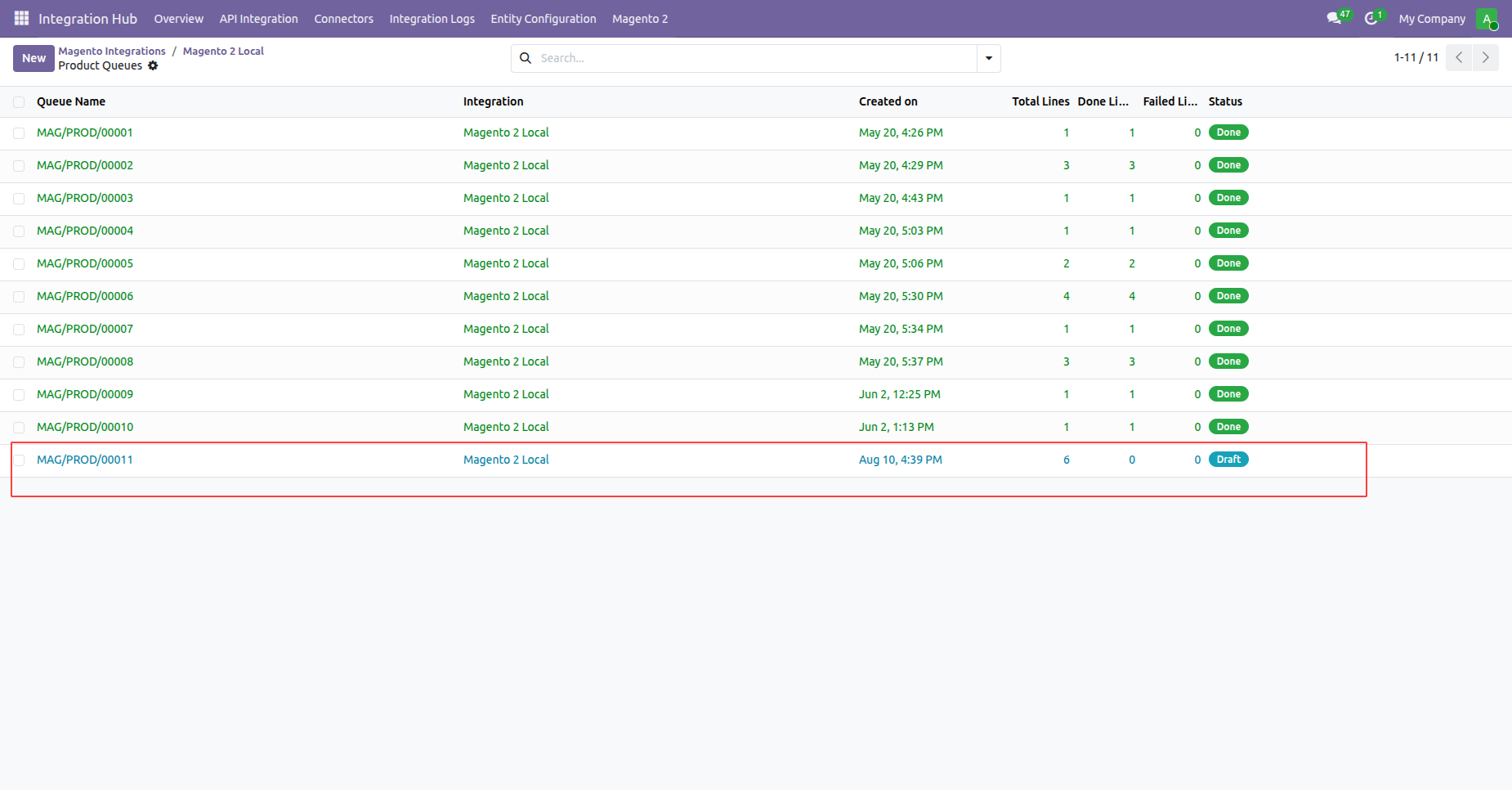This screenshot has height=790, width=1512.
Task: Sort by Created on column header
Action: tap(888, 101)
